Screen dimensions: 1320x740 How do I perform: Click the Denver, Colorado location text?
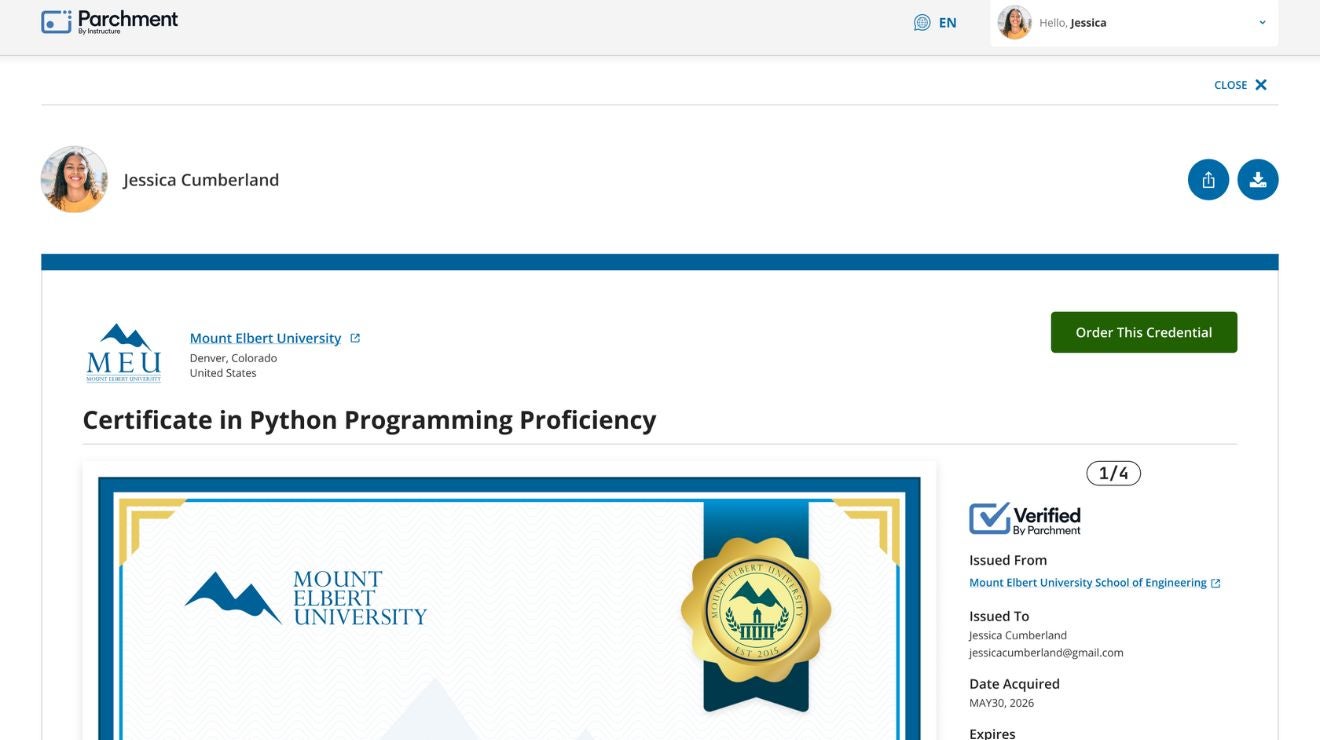233,358
